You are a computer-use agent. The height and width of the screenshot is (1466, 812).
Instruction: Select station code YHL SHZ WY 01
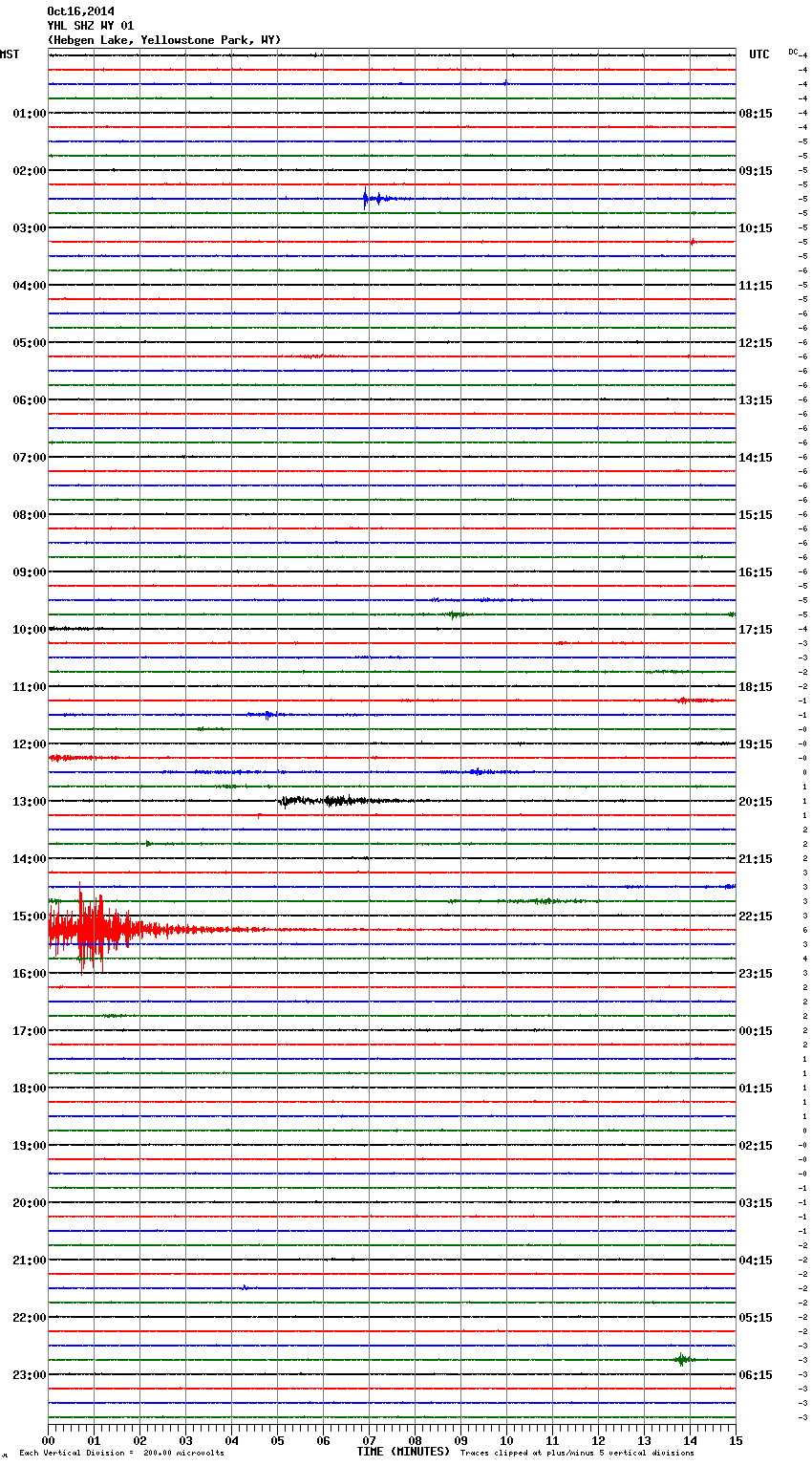pos(91,26)
